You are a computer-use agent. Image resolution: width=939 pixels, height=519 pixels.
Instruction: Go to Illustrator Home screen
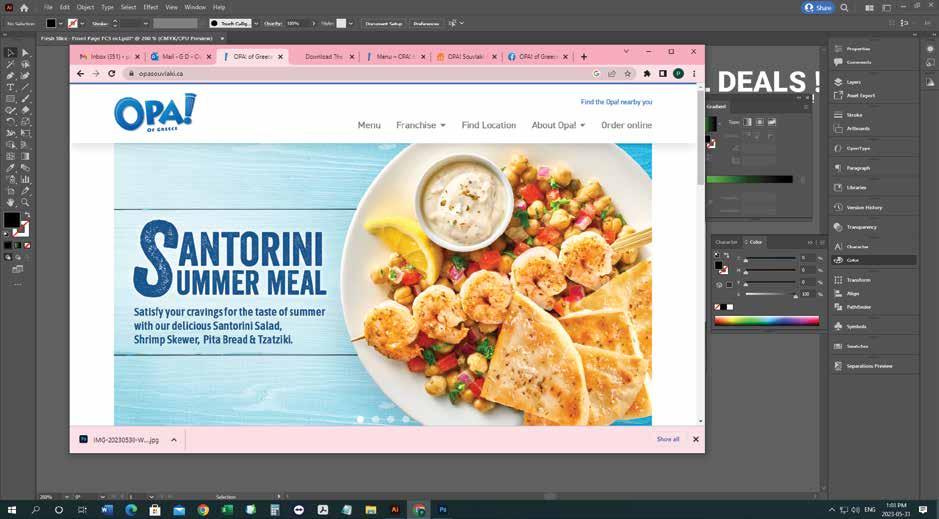pos(24,8)
